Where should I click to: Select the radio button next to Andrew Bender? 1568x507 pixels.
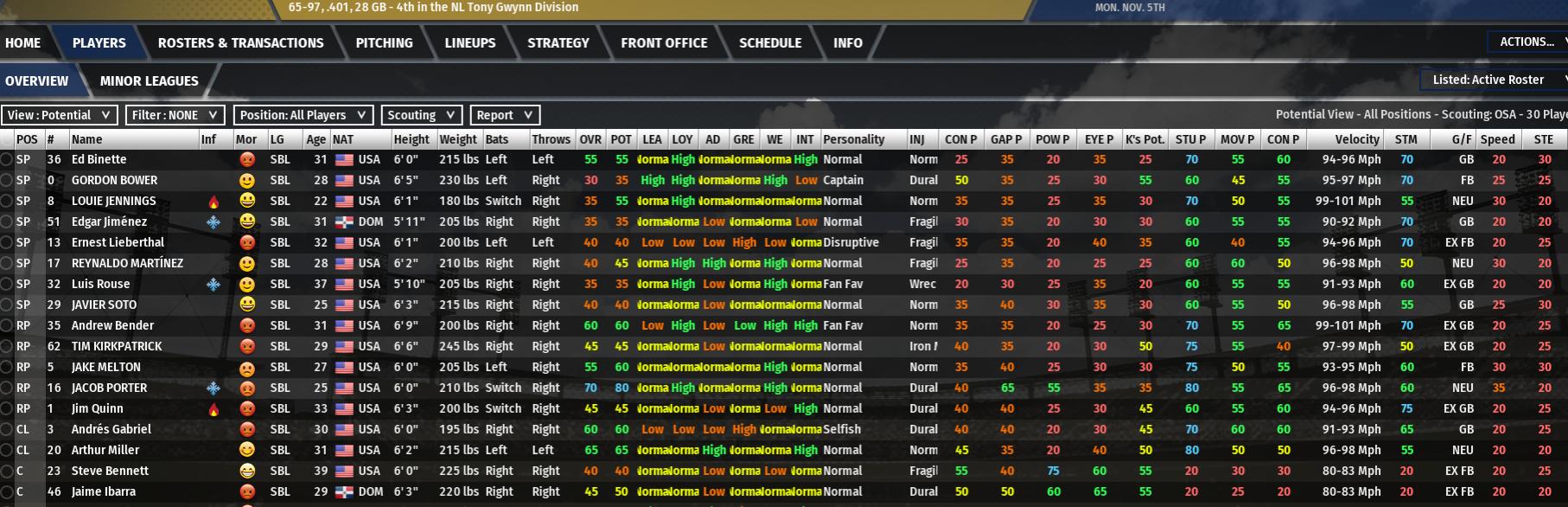[x=7, y=326]
